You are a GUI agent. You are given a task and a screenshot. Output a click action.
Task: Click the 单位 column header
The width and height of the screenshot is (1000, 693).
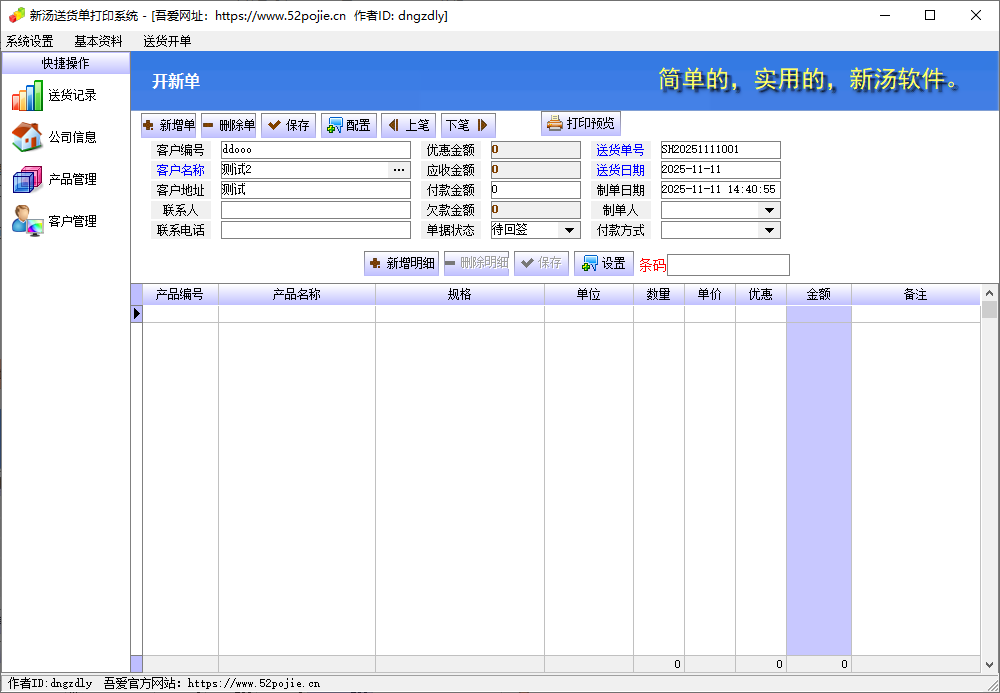click(589, 295)
